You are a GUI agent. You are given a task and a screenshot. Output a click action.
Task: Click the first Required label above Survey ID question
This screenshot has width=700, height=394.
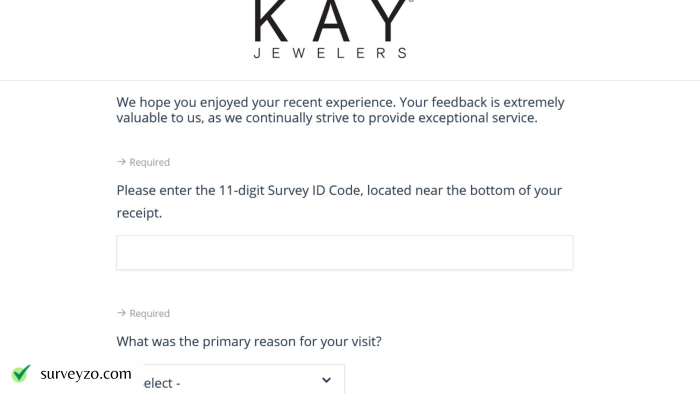click(x=150, y=162)
